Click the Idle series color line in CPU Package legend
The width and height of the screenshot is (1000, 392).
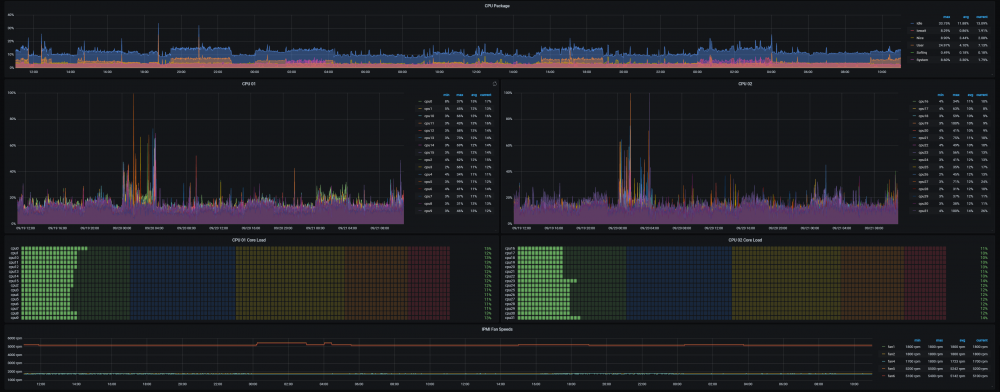coord(912,24)
